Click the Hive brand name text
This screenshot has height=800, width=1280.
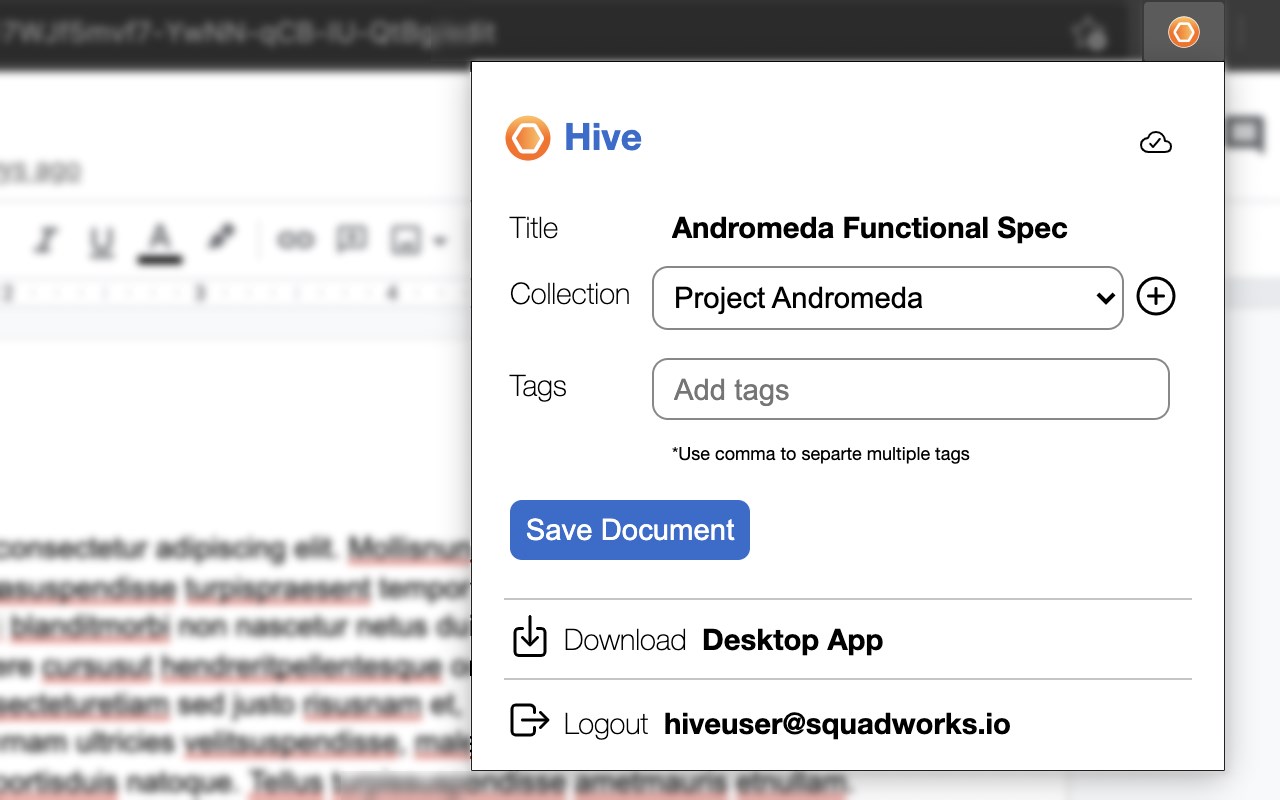(603, 137)
